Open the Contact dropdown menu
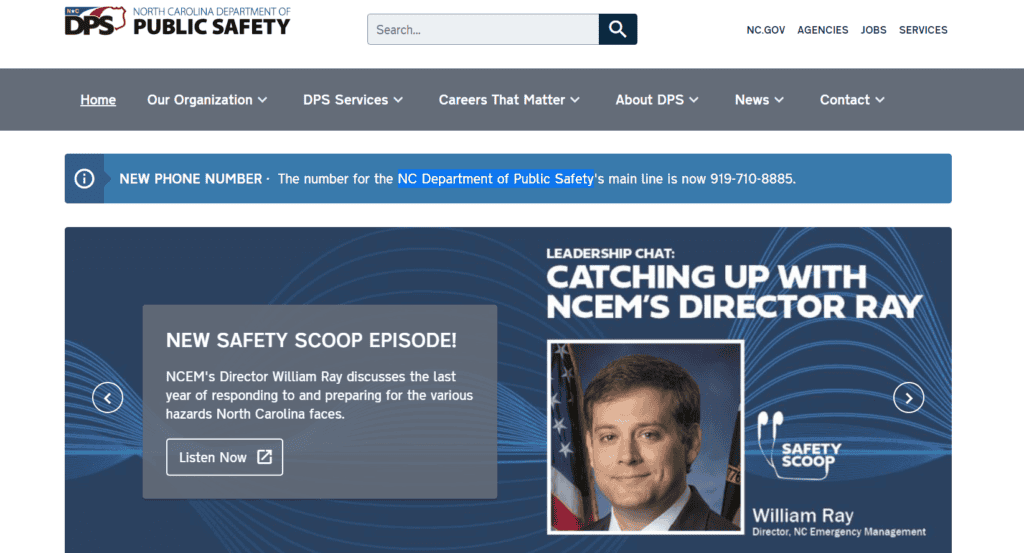The width and height of the screenshot is (1024, 553). (852, 100)
